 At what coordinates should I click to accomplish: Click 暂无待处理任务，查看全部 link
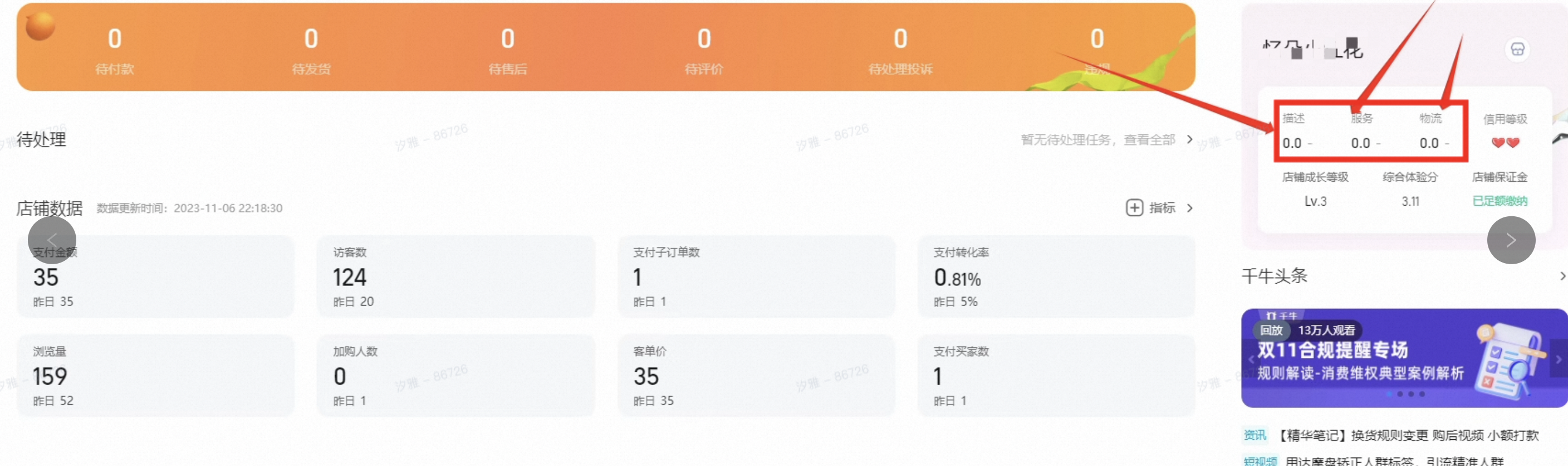click(x=1097, y=139)
